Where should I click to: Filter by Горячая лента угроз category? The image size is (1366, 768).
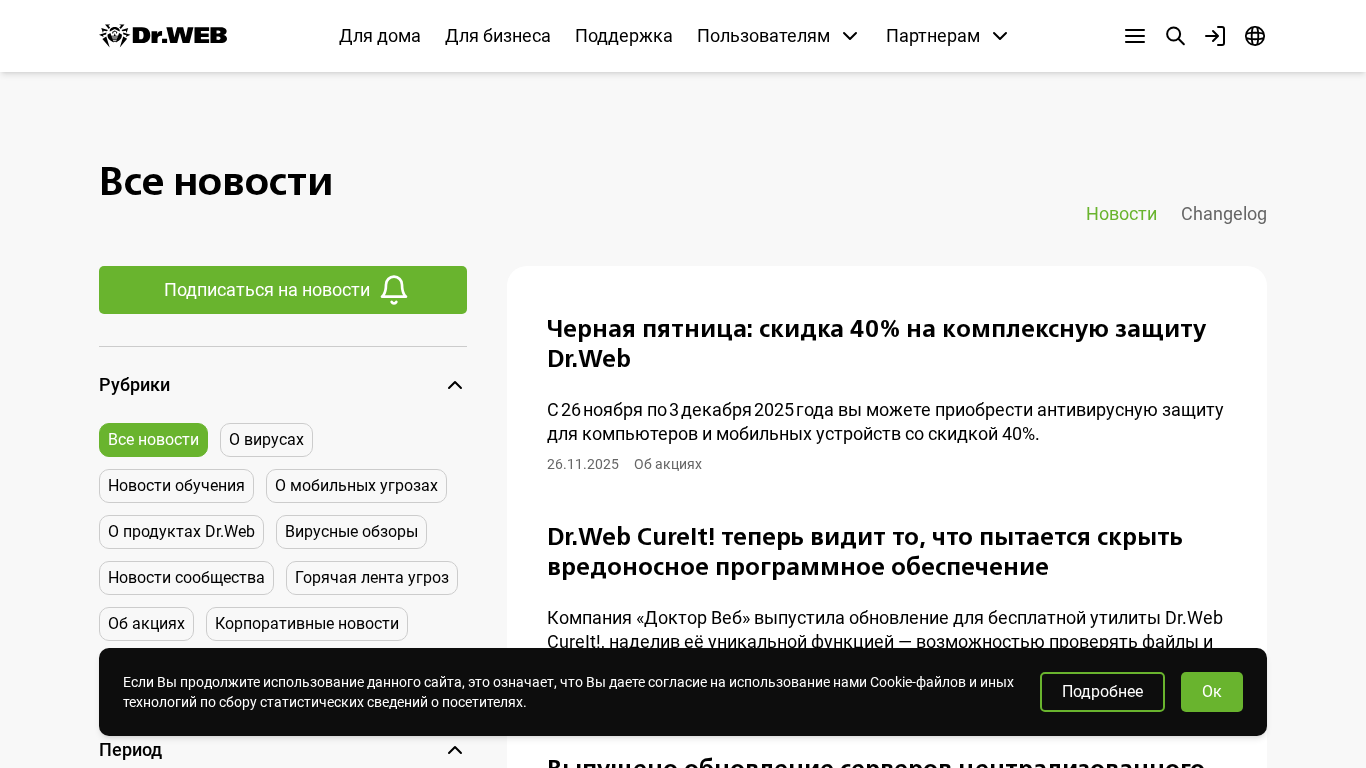[x=372, y=578]
